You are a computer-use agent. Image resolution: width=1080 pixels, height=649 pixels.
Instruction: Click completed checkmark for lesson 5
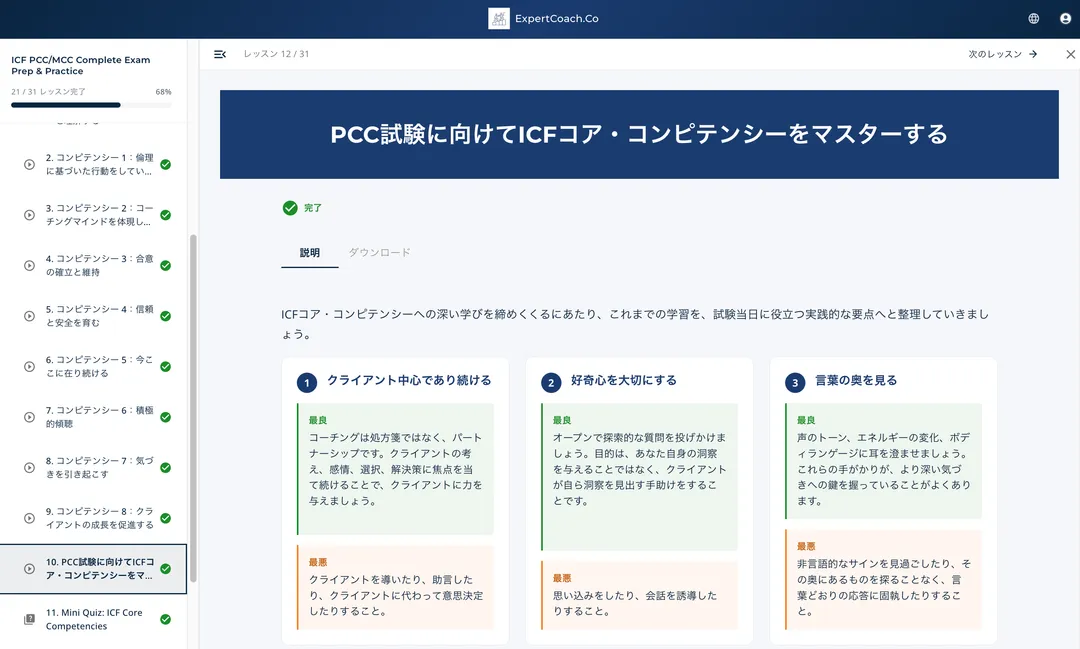[165, 316]
